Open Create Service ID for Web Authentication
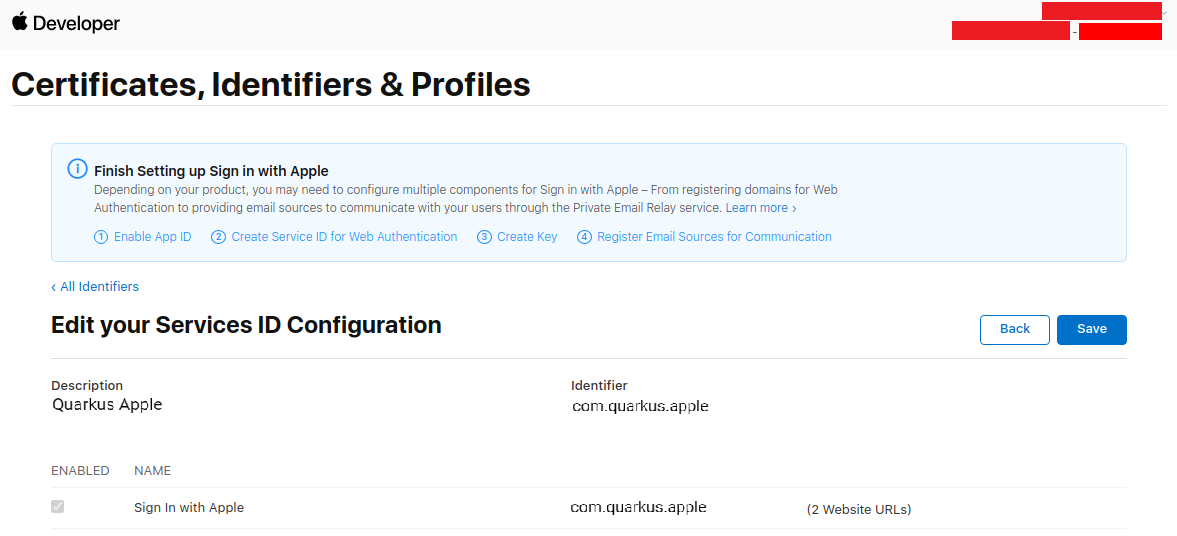Screen dimensions: 1177x536 (x=344, y=236)
